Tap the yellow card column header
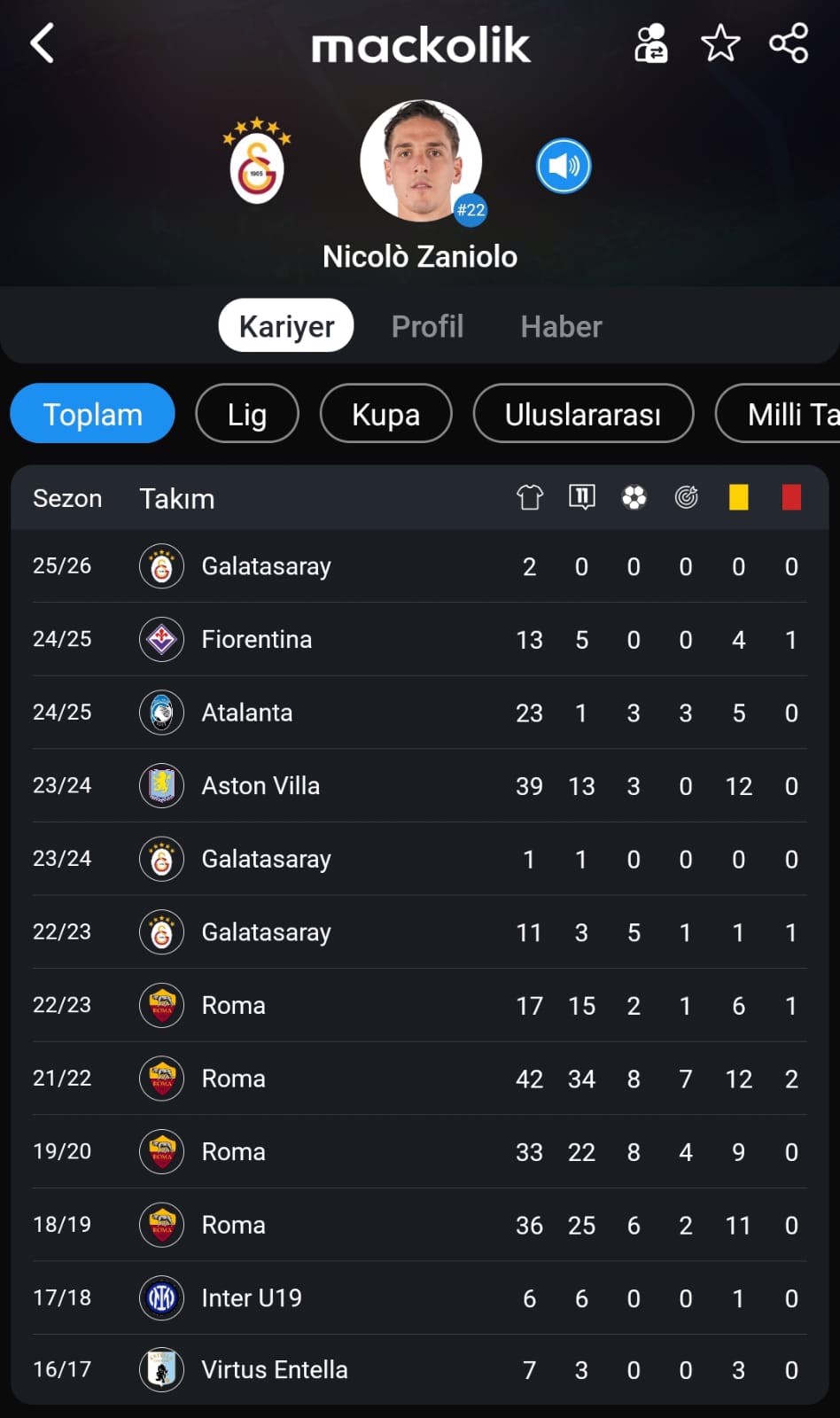This screenshot has width=840, height=1418. point(738,497)
